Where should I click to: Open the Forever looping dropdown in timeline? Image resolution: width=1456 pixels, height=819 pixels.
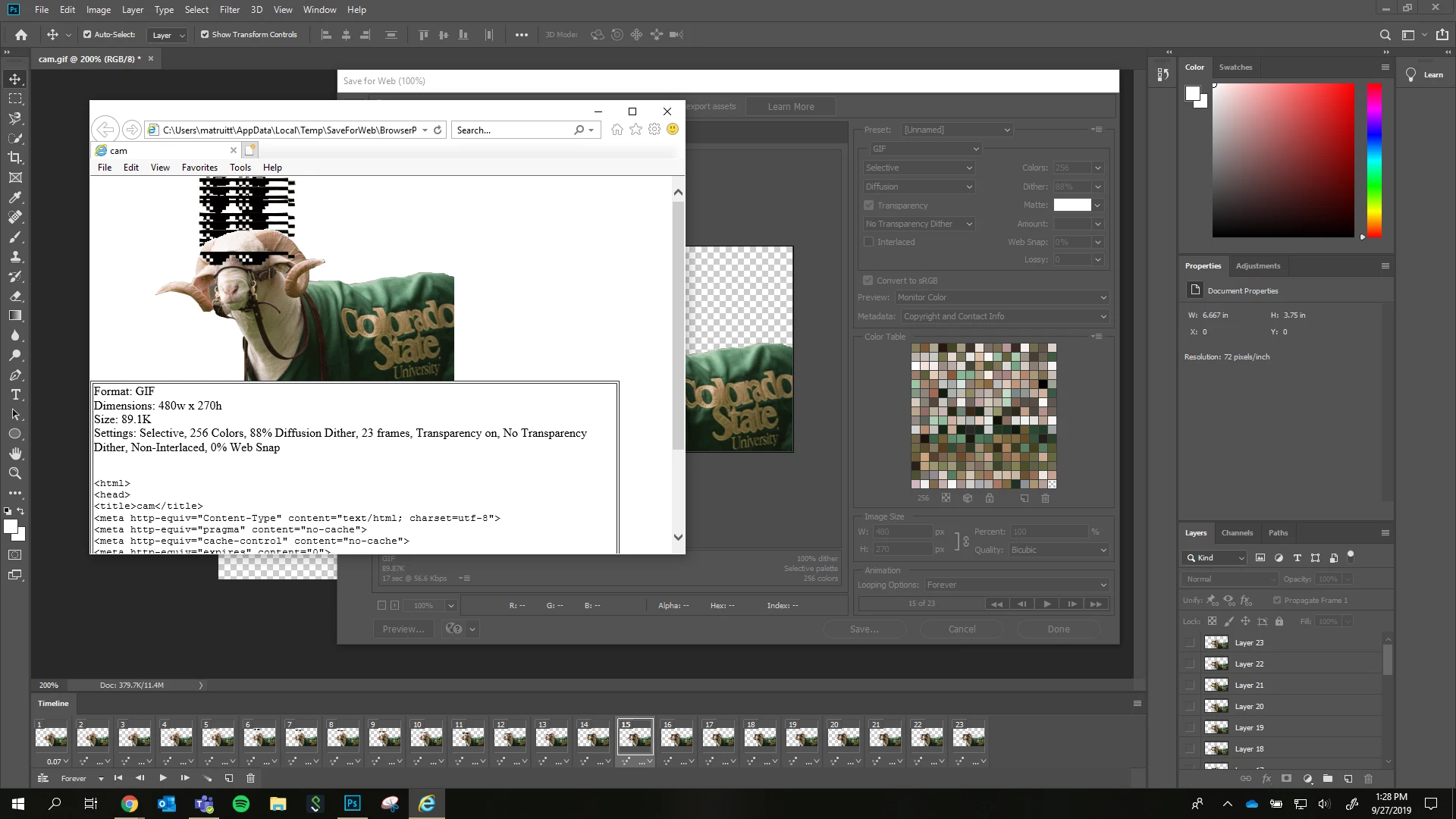(x=82, y=779)
